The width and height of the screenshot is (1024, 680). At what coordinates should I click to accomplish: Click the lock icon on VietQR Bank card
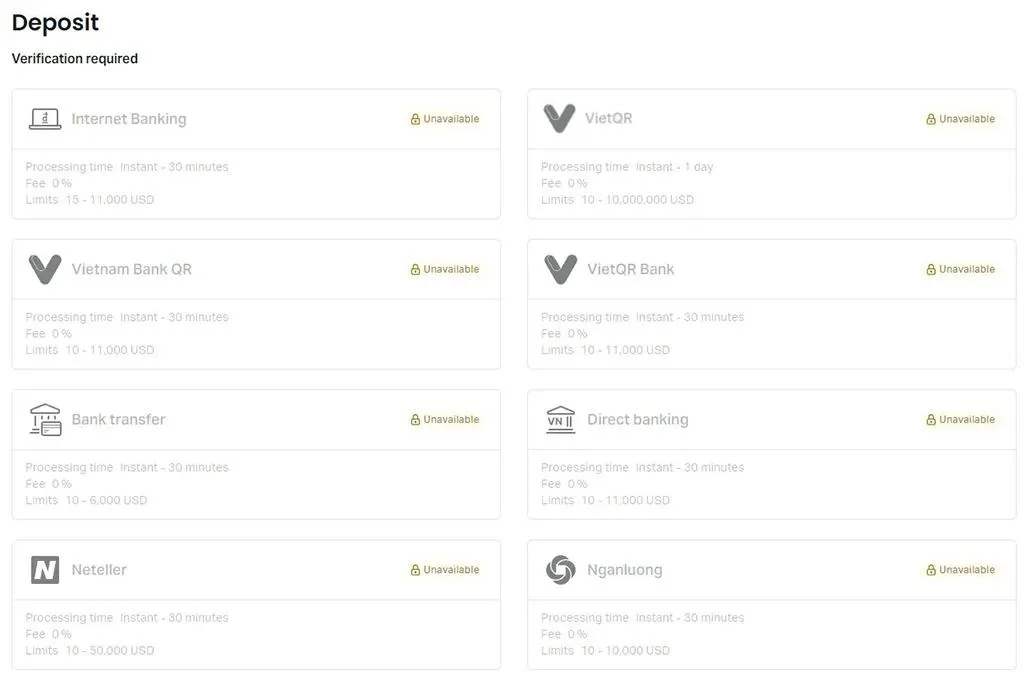pos(931,269)
